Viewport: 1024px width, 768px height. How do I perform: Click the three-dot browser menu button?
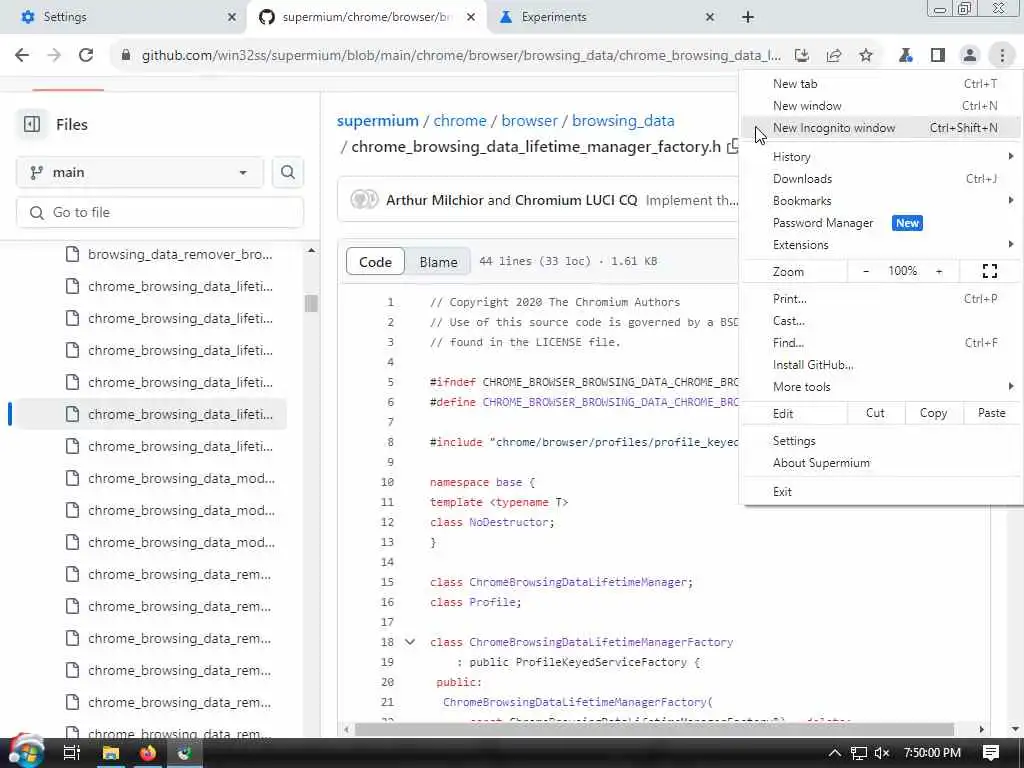(1002, 56)
